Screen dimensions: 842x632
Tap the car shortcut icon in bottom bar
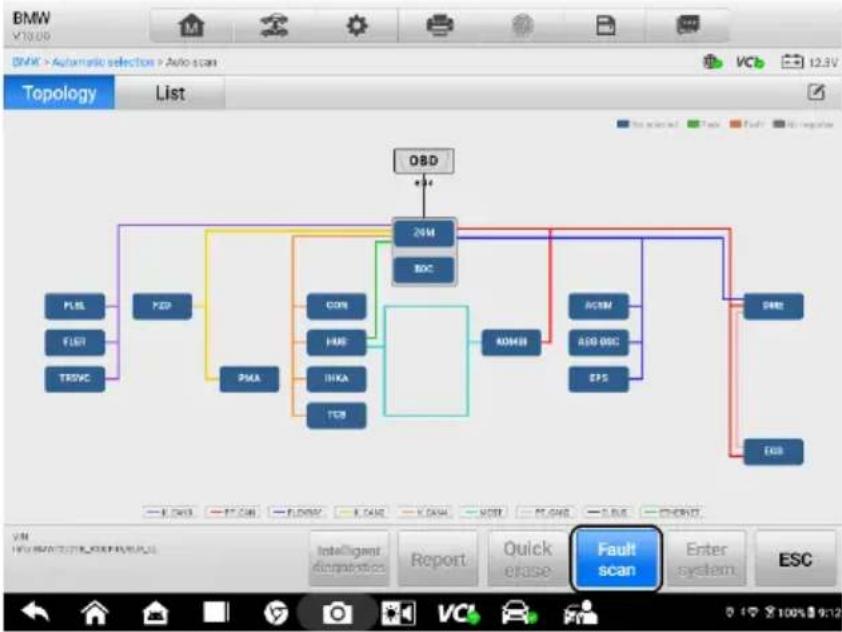519,613
